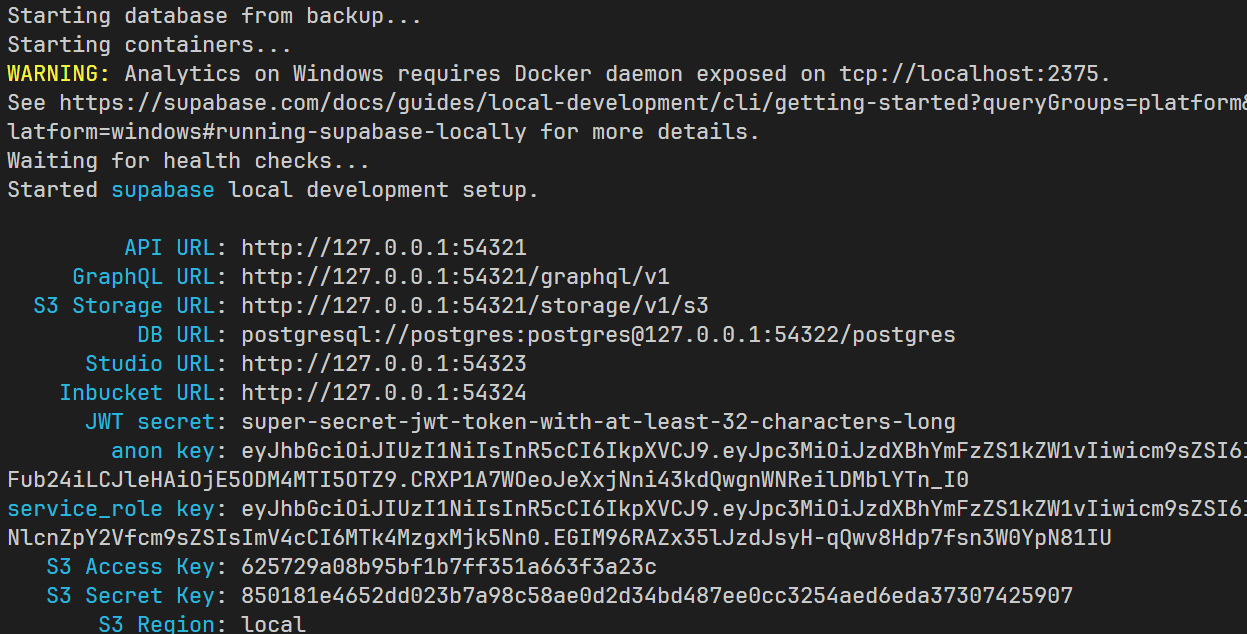Click the JWT secret value text
1247x634 pixels.
tap(598, 422)
